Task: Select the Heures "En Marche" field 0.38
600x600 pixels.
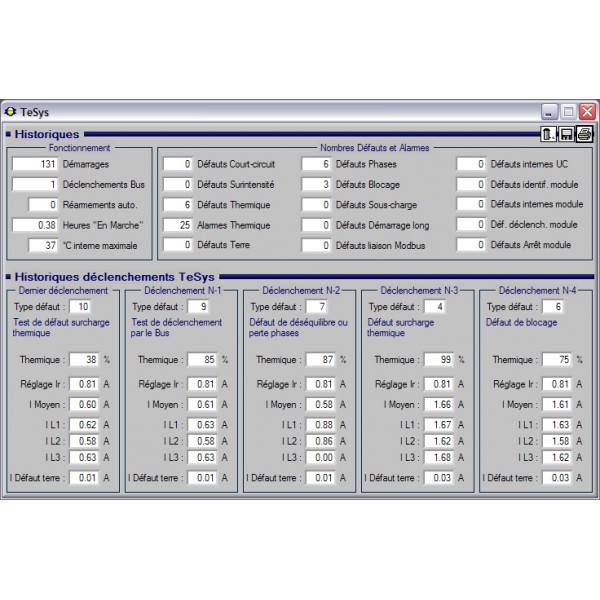Action: click(35, 225)
